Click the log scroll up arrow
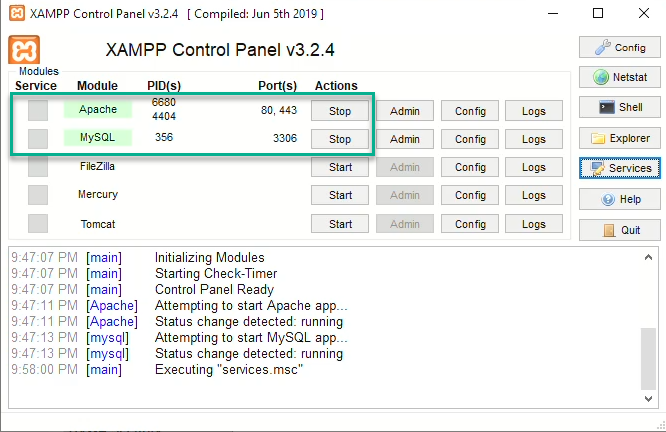The image size is (666, 432). [648, 257]
